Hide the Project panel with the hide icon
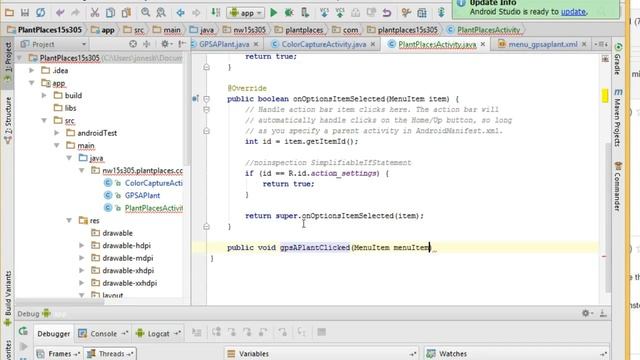The height and width of the screenshot is (360, 640). 182,44
